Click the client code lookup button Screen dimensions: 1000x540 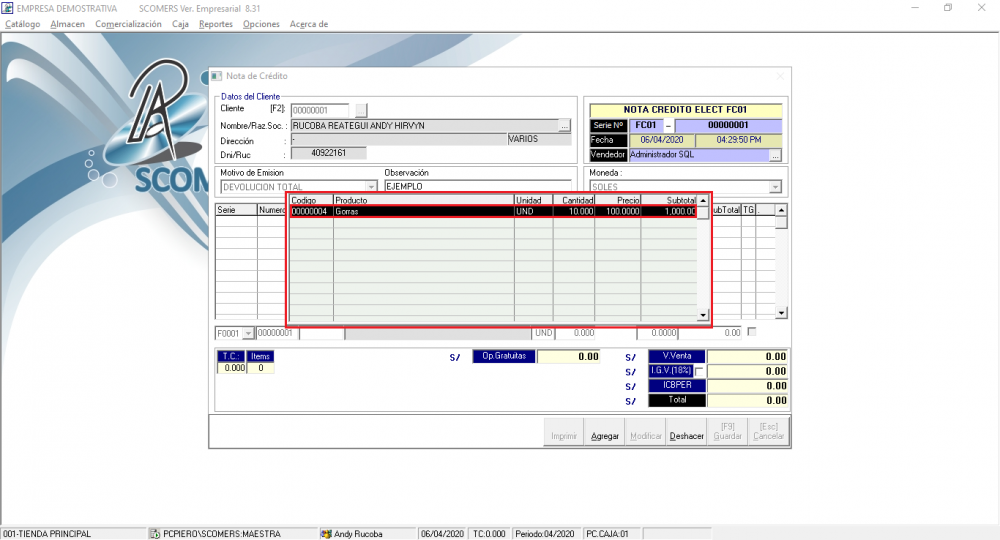361,110
